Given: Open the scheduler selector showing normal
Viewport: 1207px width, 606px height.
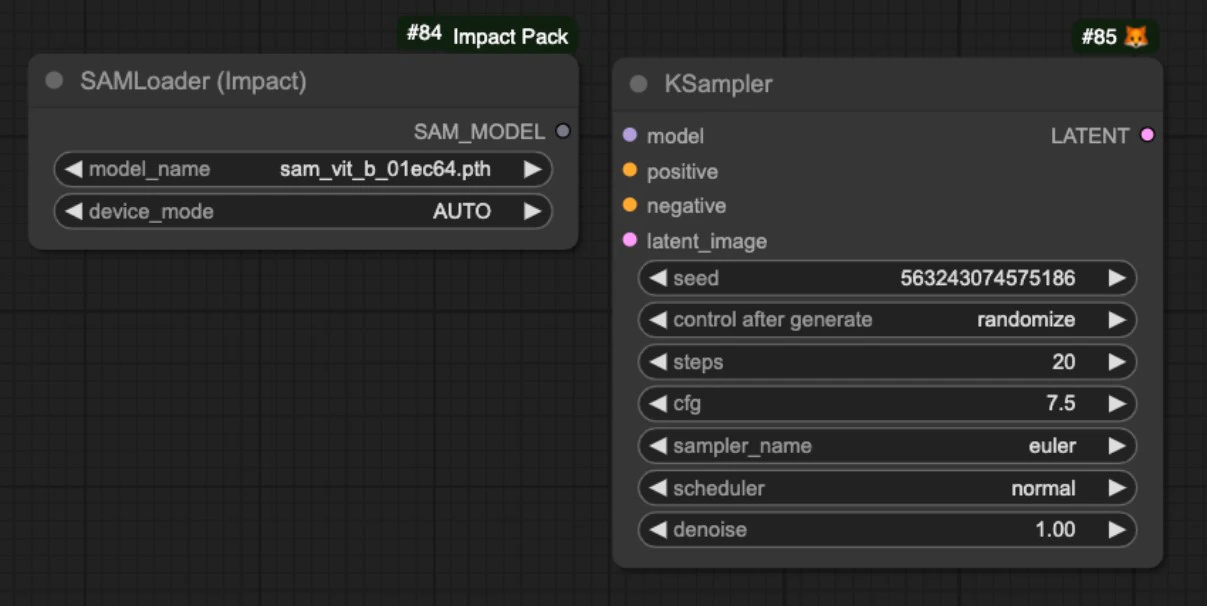Looking at the screenshot, I should point(890,488).
